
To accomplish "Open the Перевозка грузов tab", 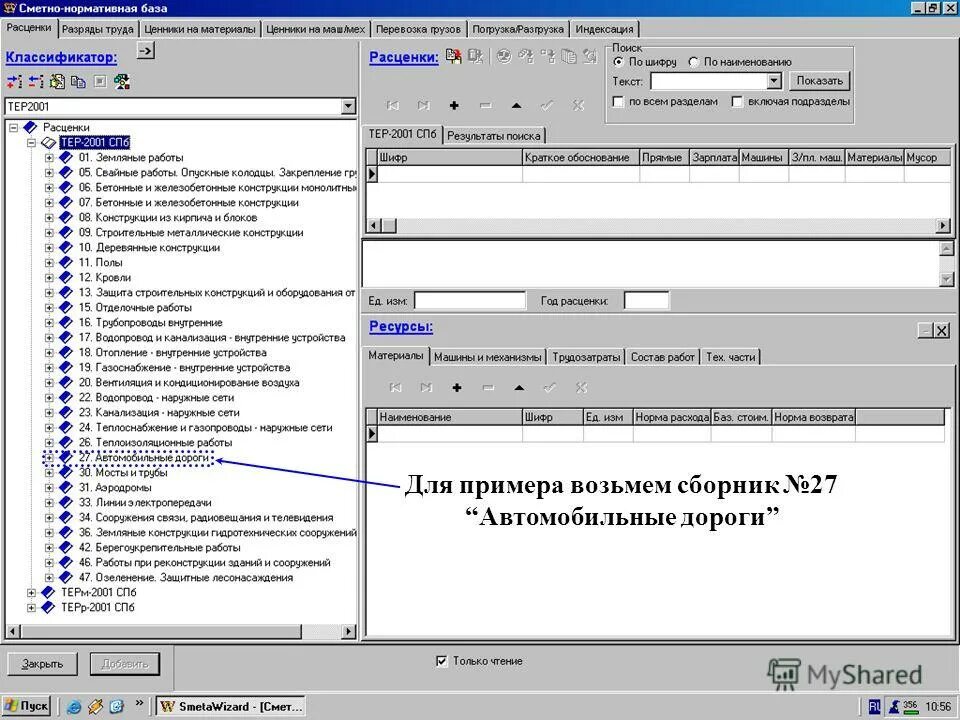I will [418, 29].
